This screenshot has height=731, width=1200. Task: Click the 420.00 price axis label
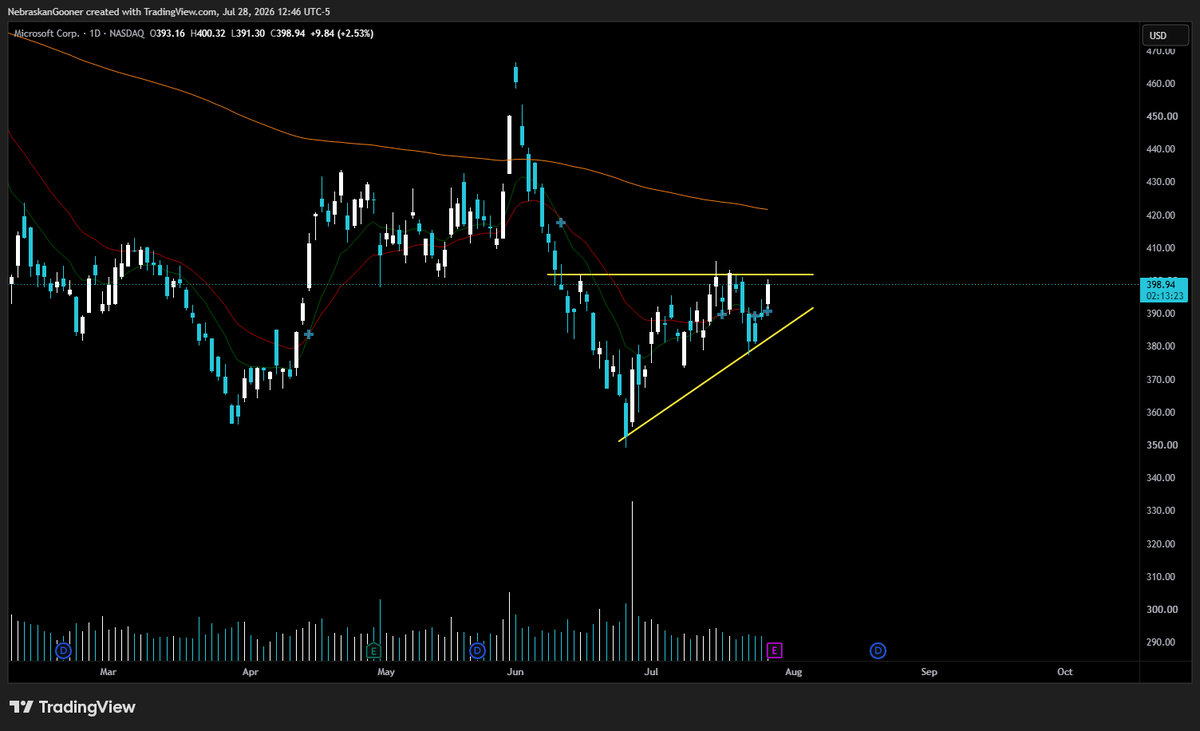(1160, 216)
